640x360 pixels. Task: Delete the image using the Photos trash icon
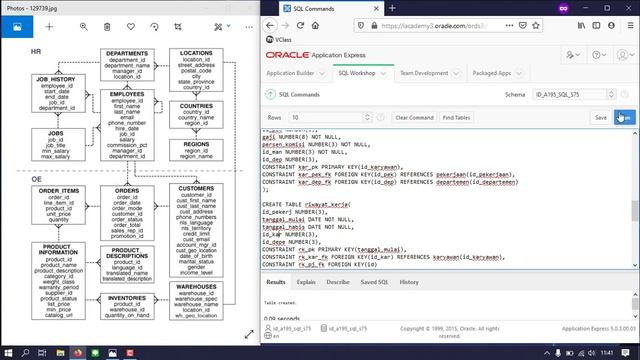pyautogui.click(x=107, y=27)
